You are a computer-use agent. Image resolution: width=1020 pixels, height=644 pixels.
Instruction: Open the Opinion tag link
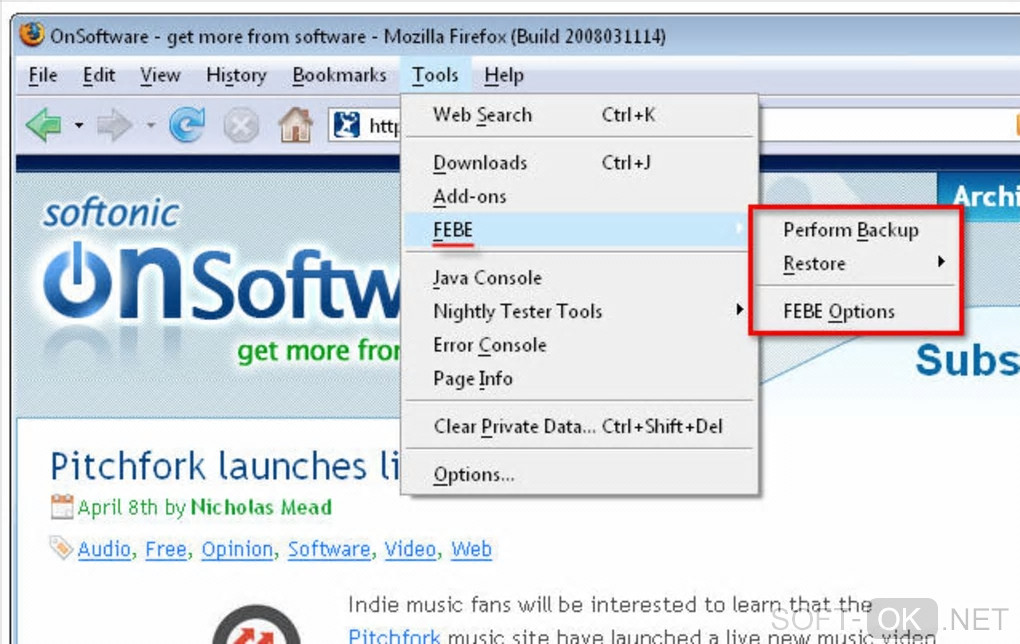pos(237,549)
